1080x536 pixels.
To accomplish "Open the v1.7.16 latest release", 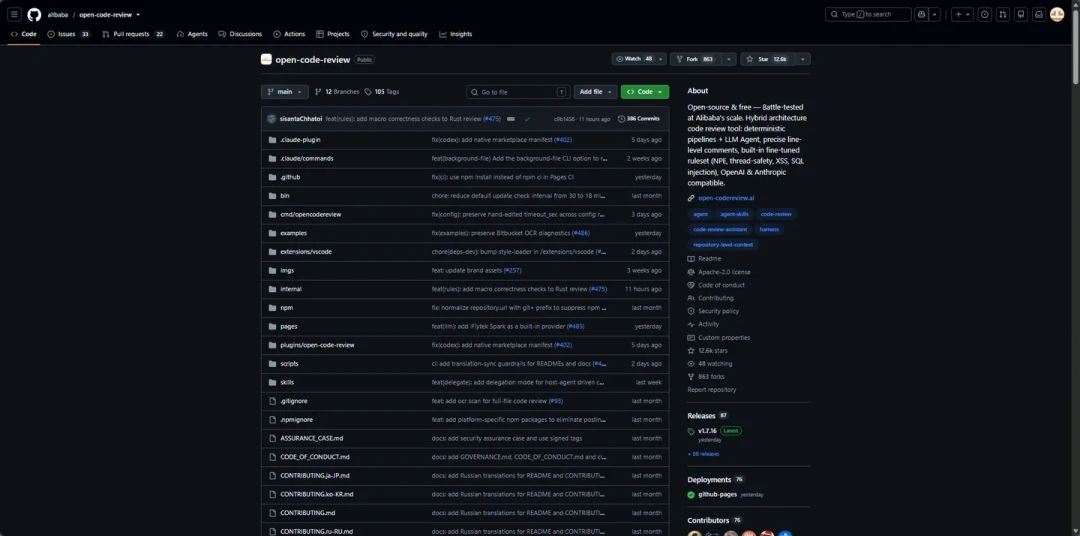I will [x=709, y=431].
